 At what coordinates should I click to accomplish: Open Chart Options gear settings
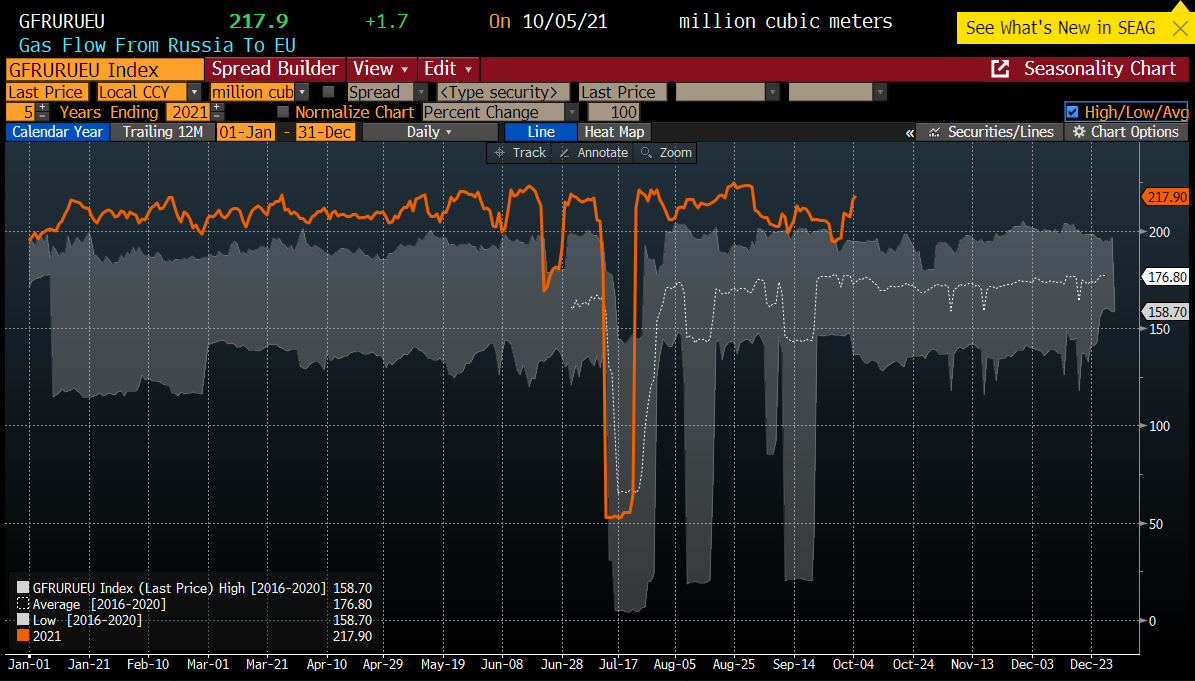(1125, 132)
